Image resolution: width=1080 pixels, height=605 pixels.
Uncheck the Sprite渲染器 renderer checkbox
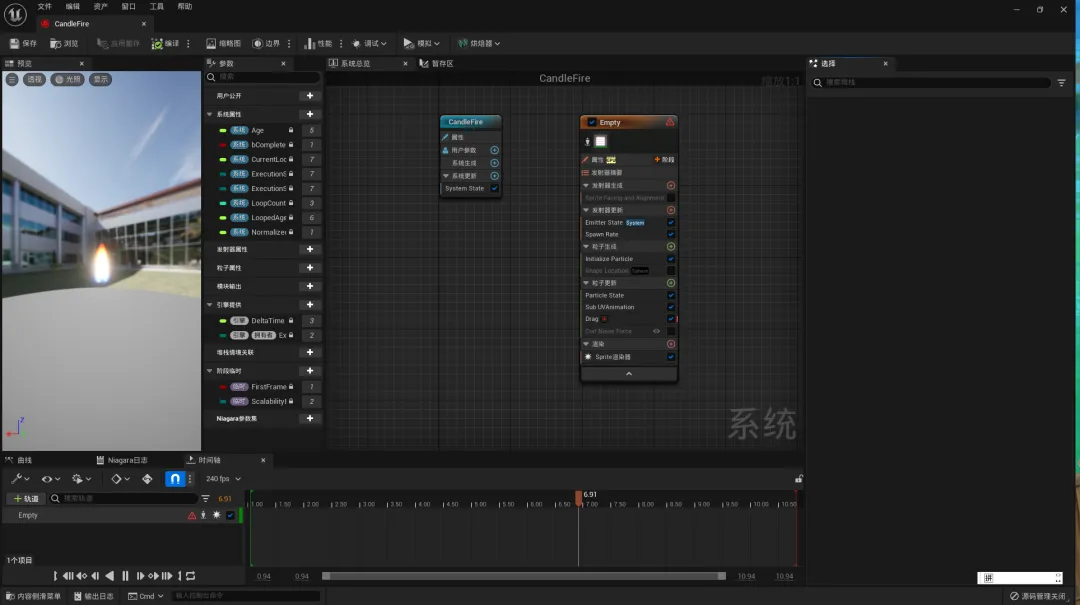(x=670, y=357)
